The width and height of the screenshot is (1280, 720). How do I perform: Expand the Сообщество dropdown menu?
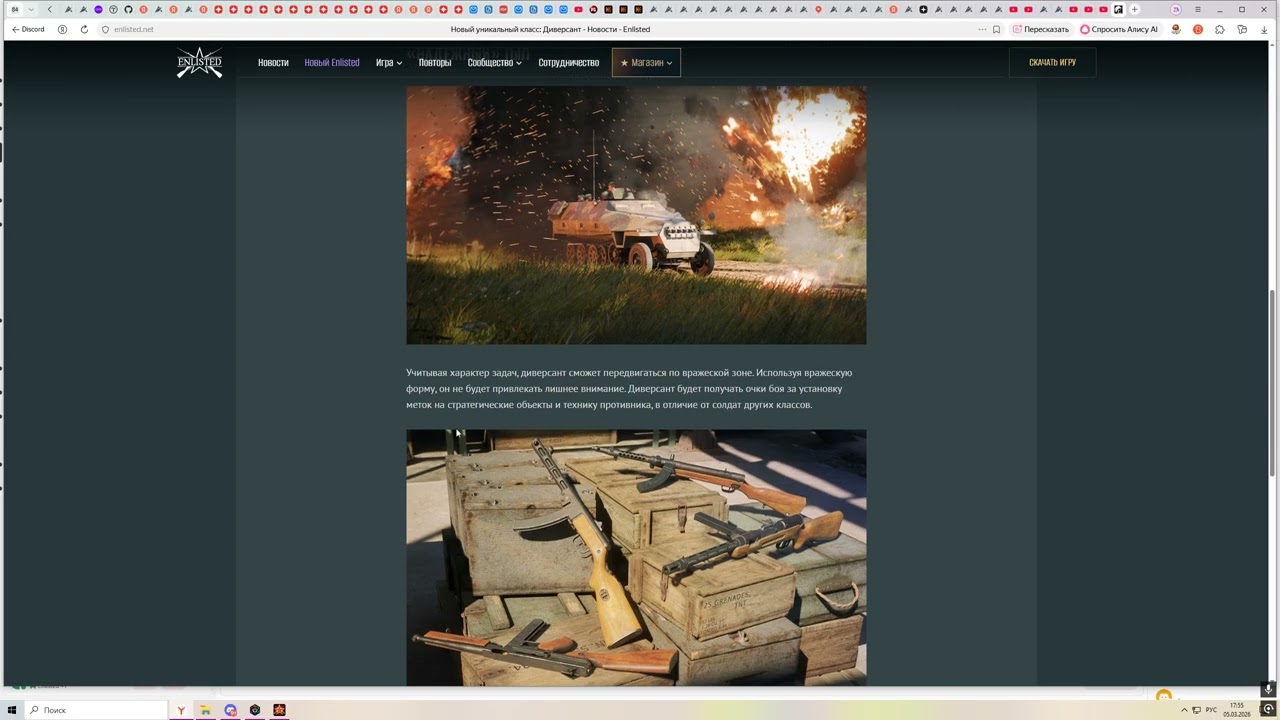494,63
